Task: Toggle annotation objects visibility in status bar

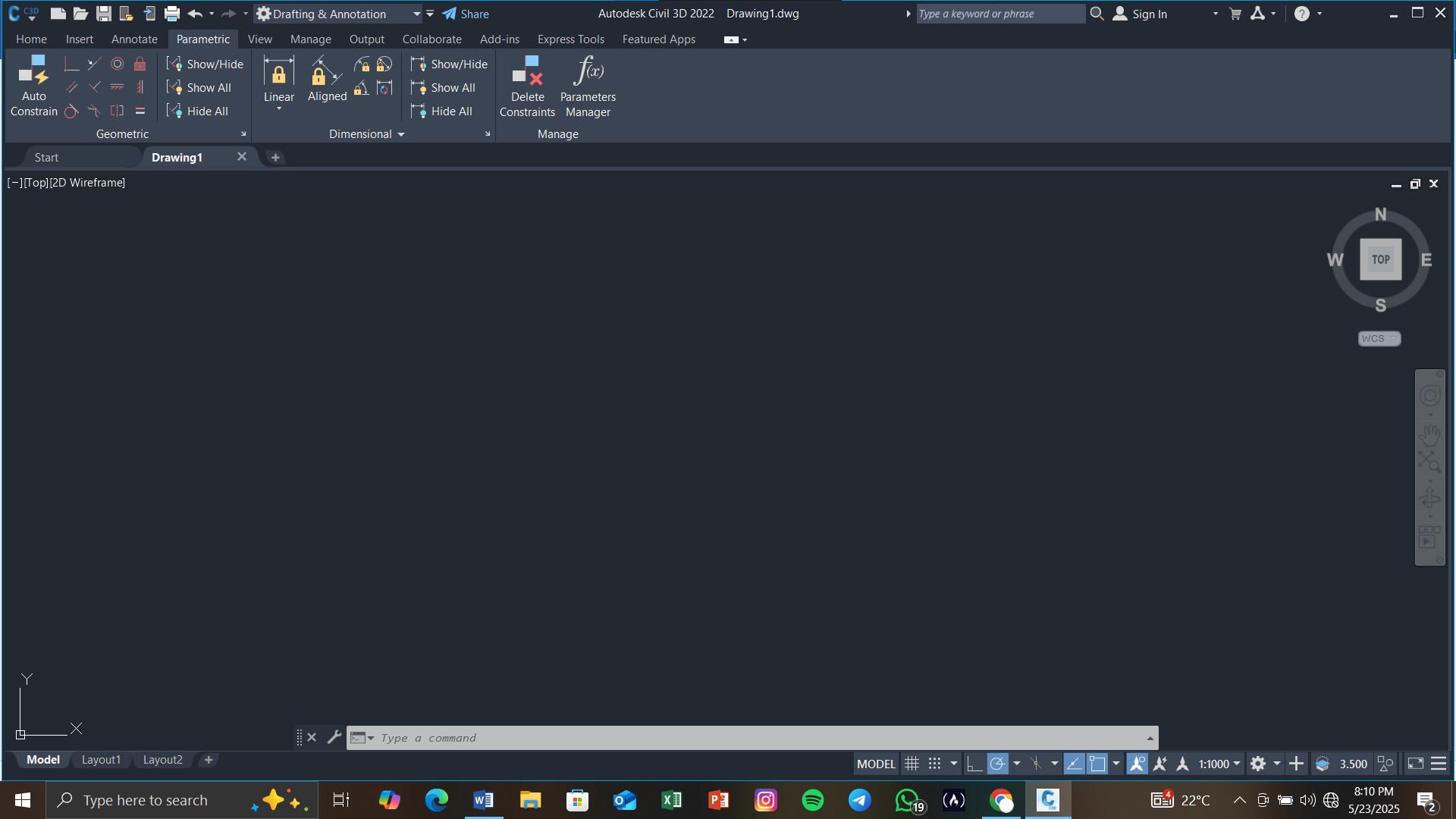Action: point(1137,764)
